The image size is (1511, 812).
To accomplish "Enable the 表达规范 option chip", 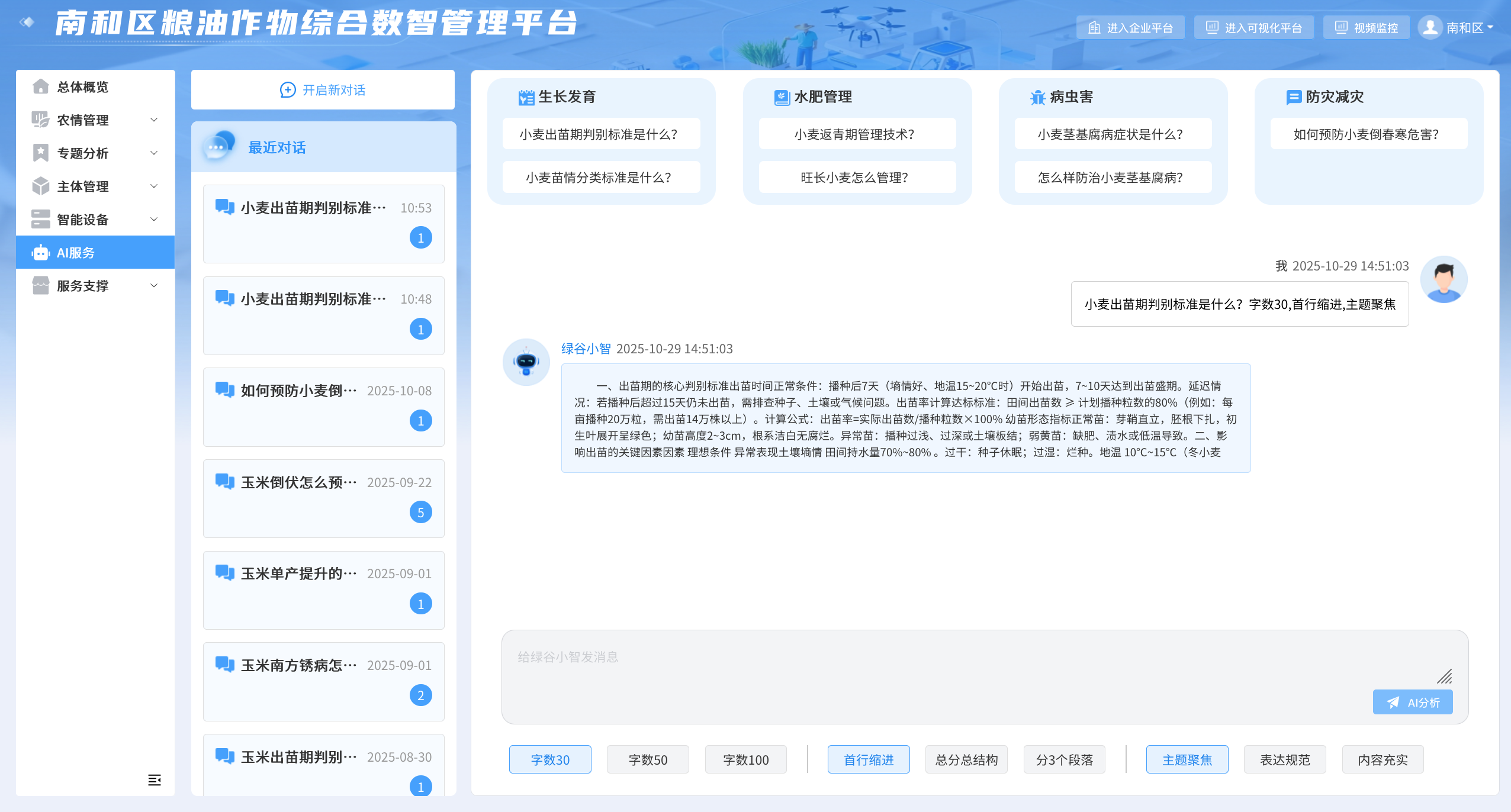I will (x=1284, y=760).
